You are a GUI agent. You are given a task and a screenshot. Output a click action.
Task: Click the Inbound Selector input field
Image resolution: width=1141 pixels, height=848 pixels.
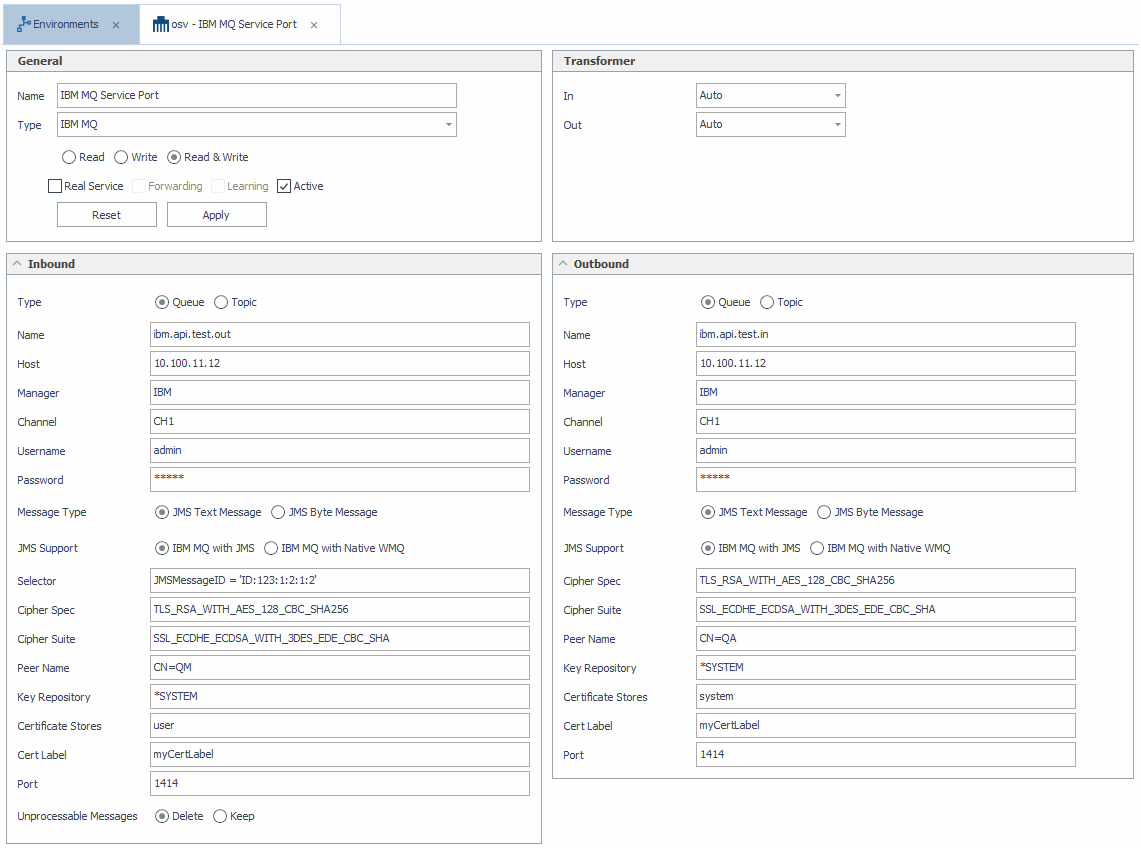[340, 581]
